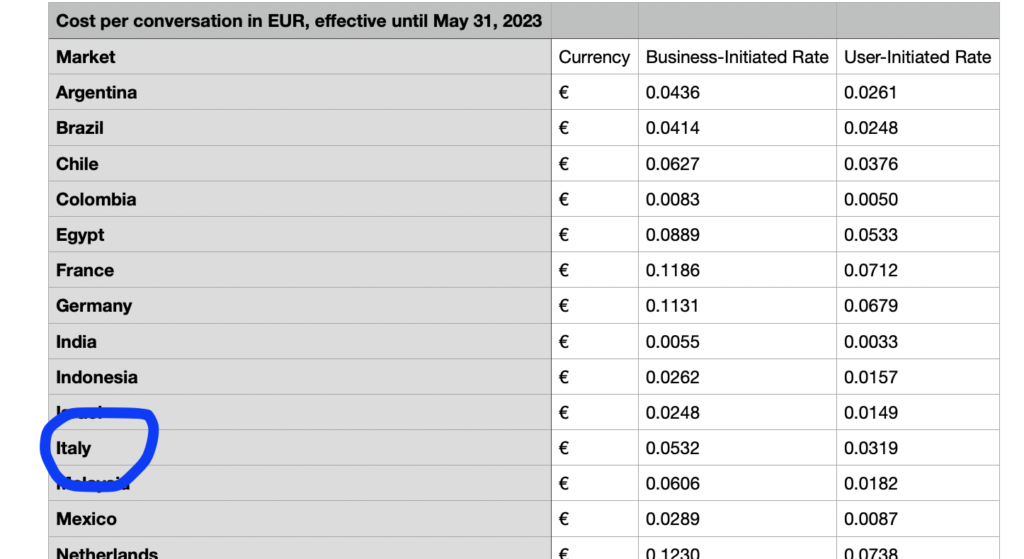Select the Italy market cell
Viewport: 1024px width, 559px height.
[300, 448]
